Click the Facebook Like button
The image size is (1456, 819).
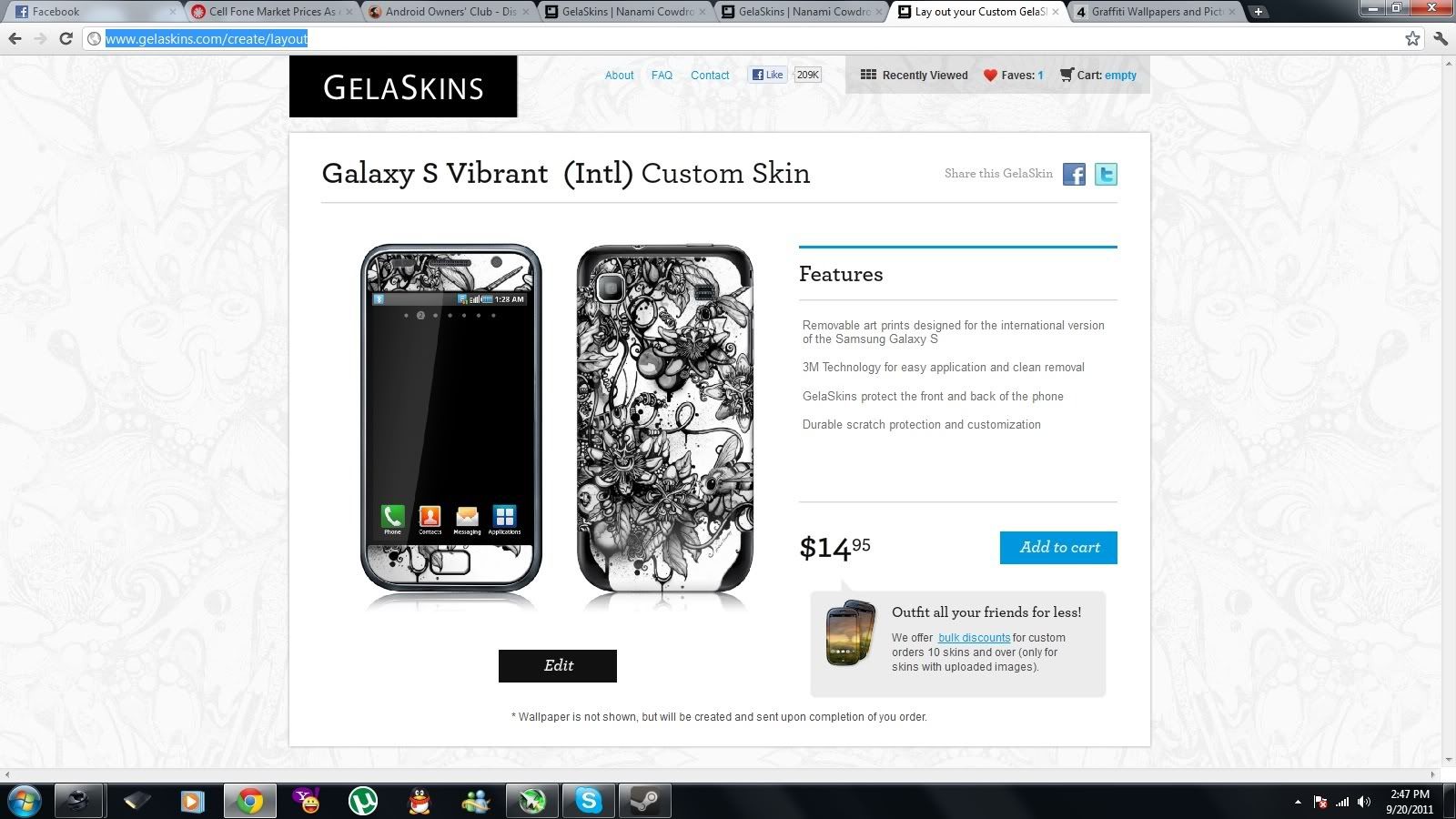tap(767, 75)
